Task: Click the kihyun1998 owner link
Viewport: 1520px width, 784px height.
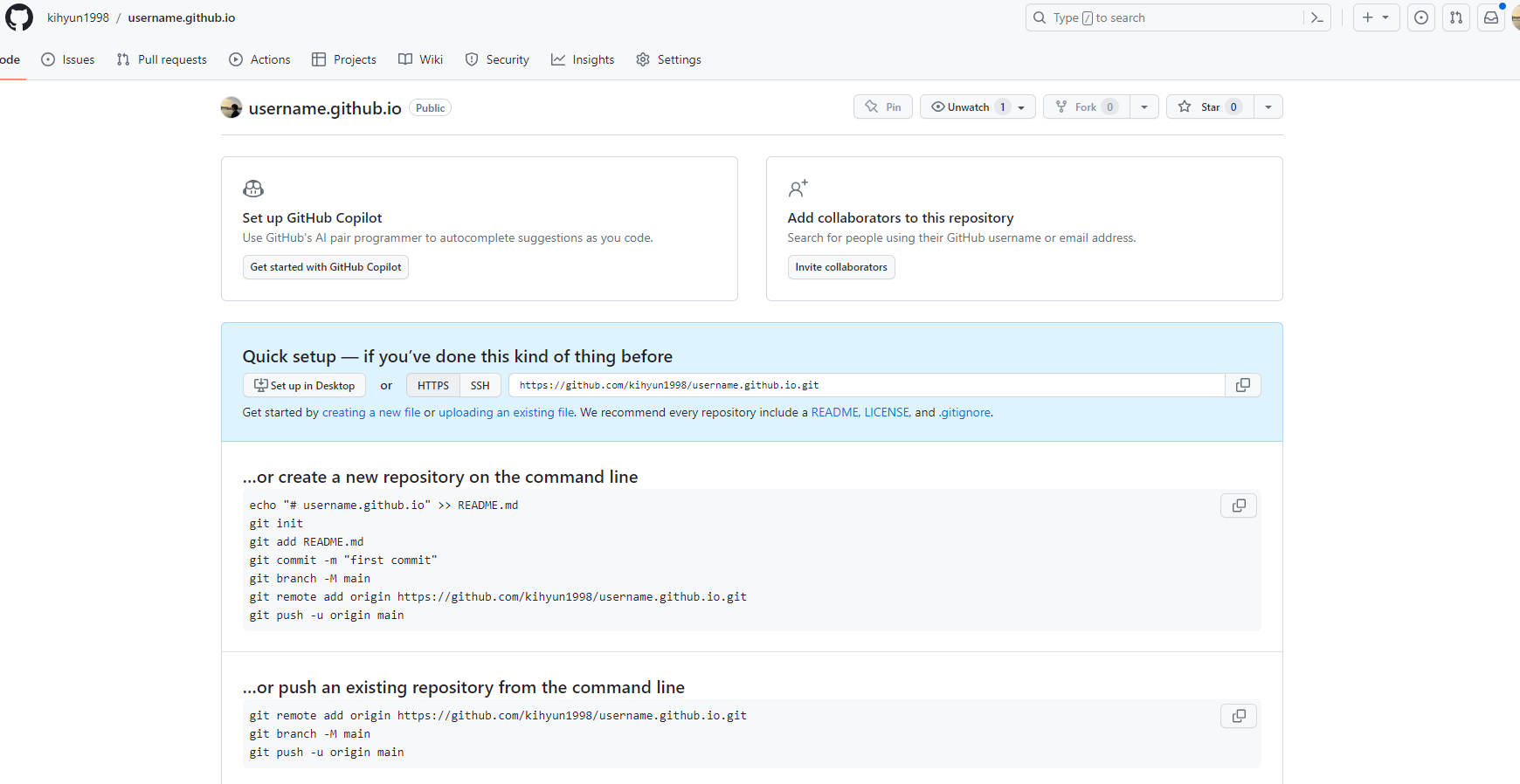Action: (78, 17)
